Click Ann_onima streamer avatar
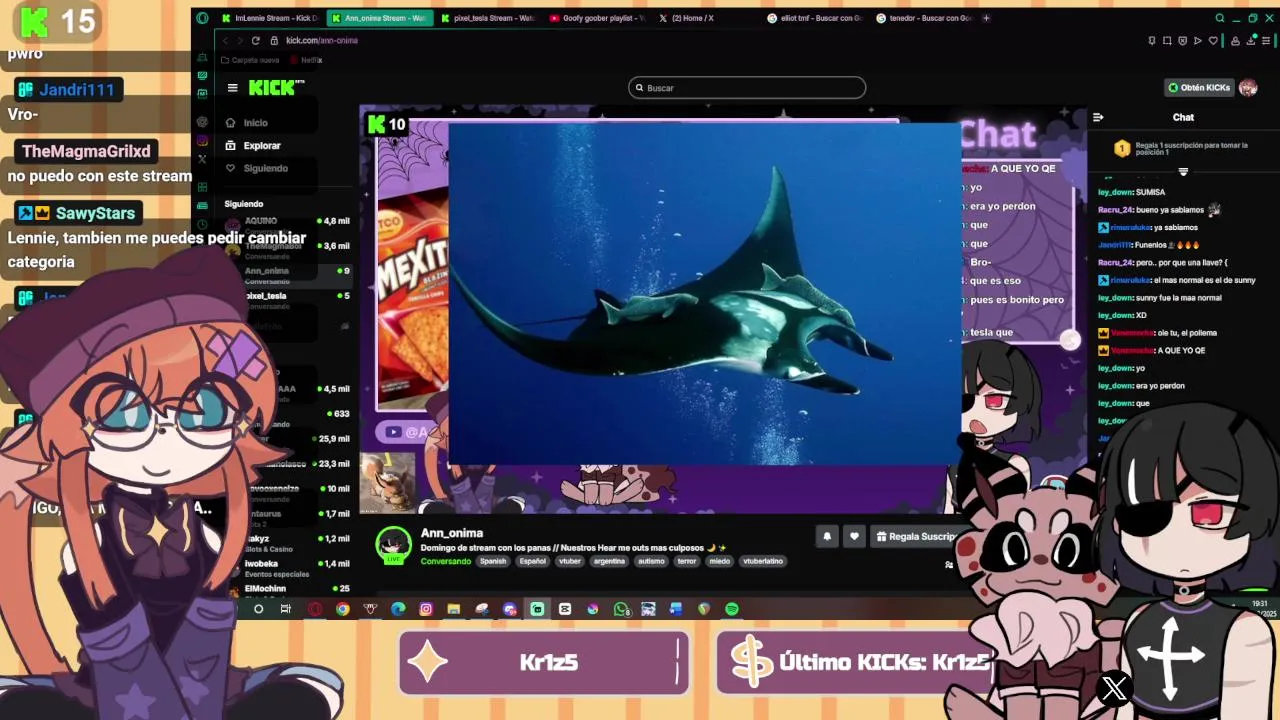Viewport: 1280px width, 720px height. 393,545
